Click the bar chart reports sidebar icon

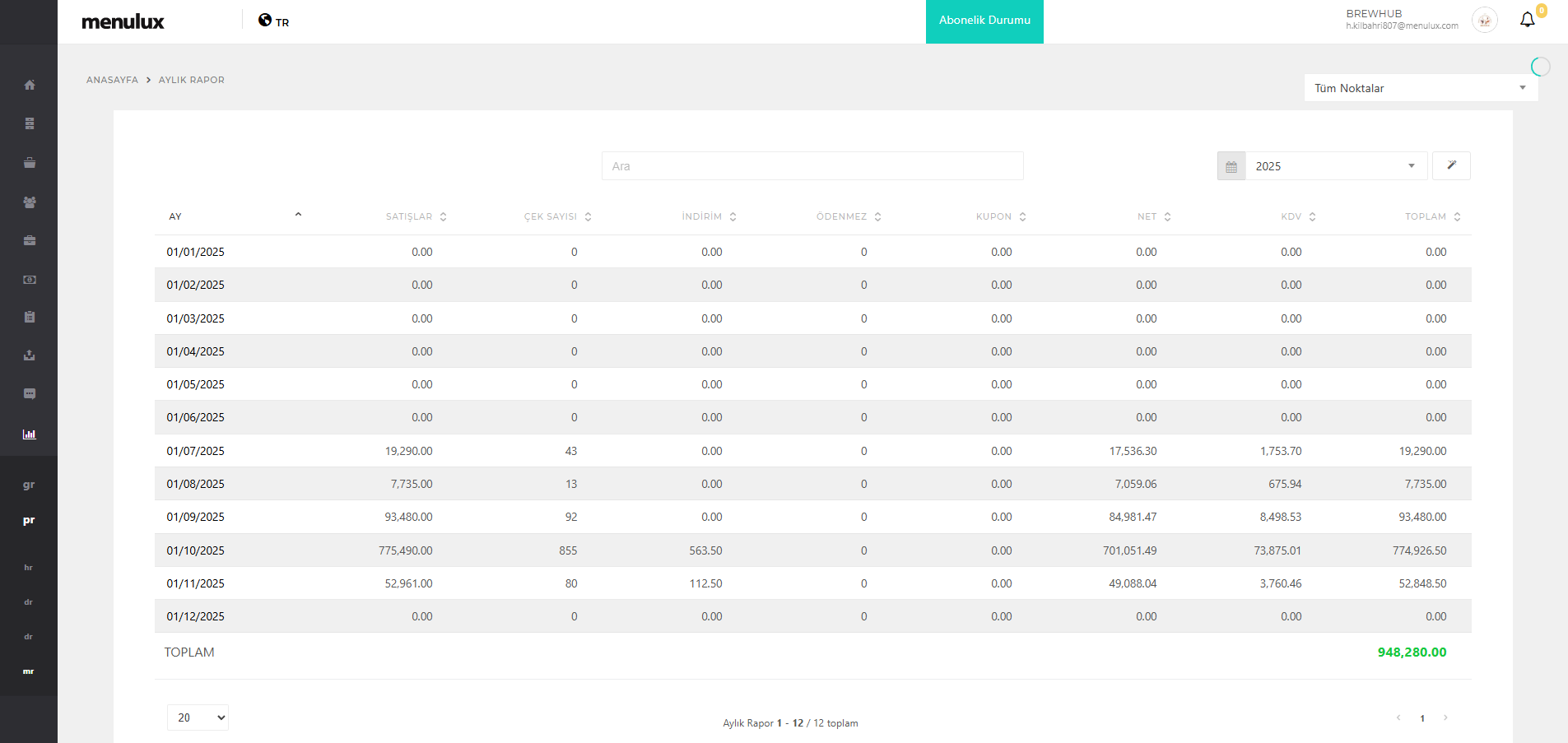[30, 434]
